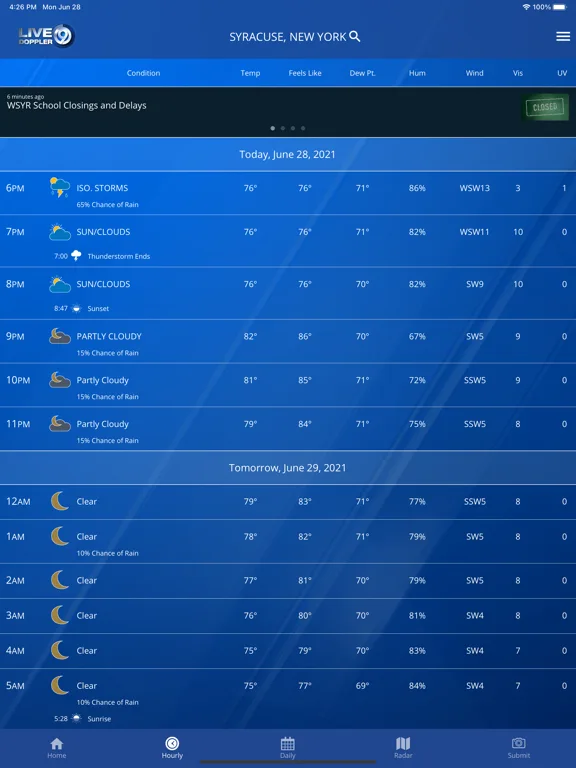This screenshot has height=768, width=576.
Task: Tap the battery indicator in status bar
Action: point(559,7)
